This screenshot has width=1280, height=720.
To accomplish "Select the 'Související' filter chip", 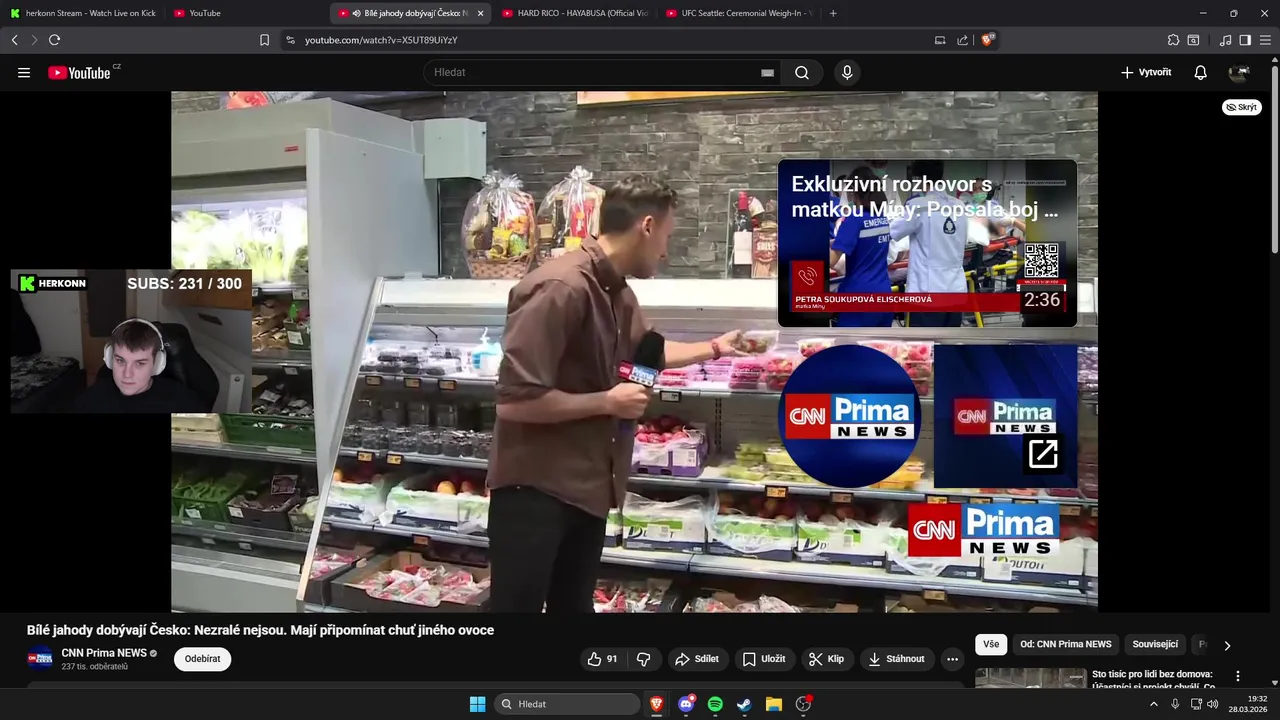I will 1155,644.
